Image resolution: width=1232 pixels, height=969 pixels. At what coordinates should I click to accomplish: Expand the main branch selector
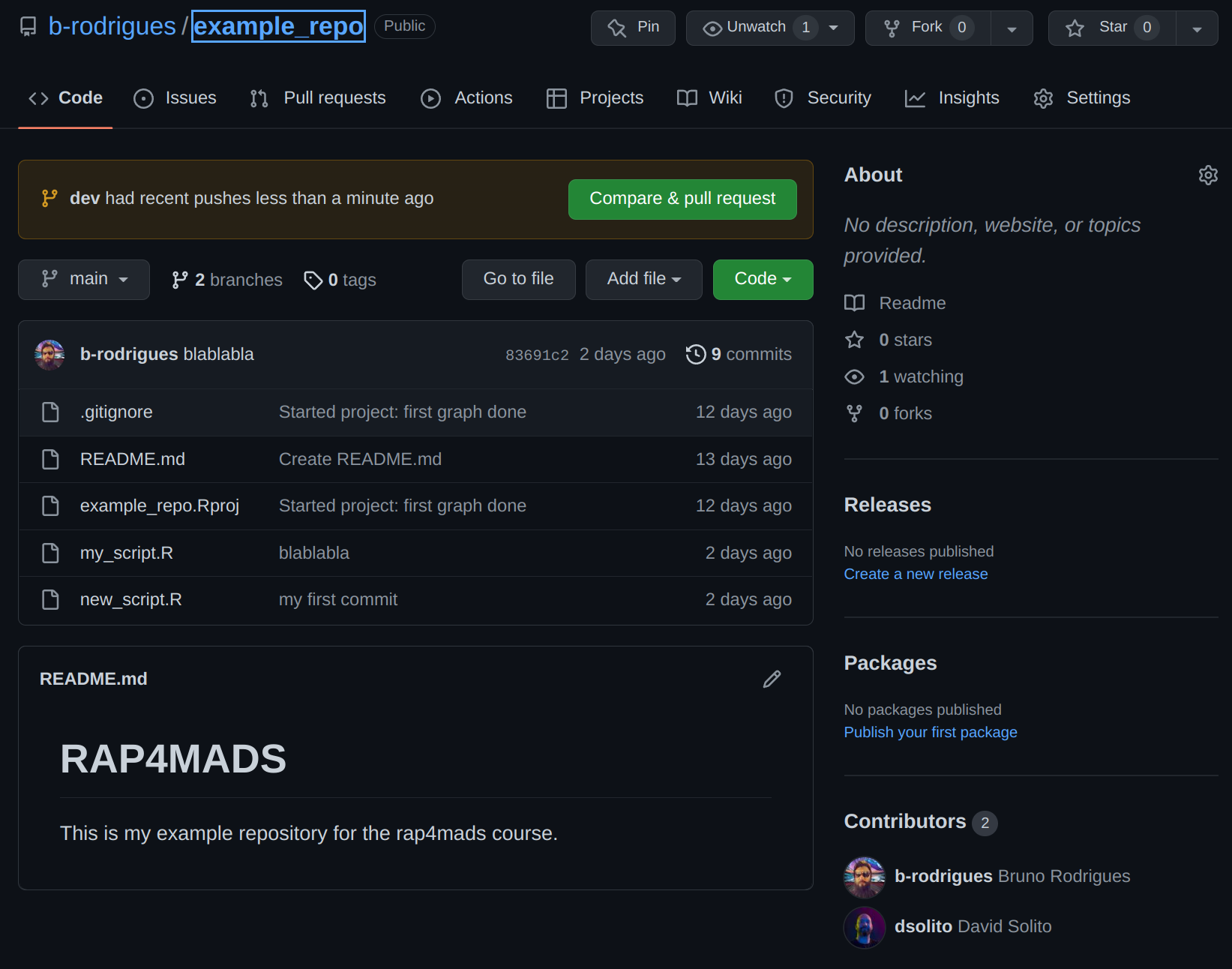click(x=84, y=279)
